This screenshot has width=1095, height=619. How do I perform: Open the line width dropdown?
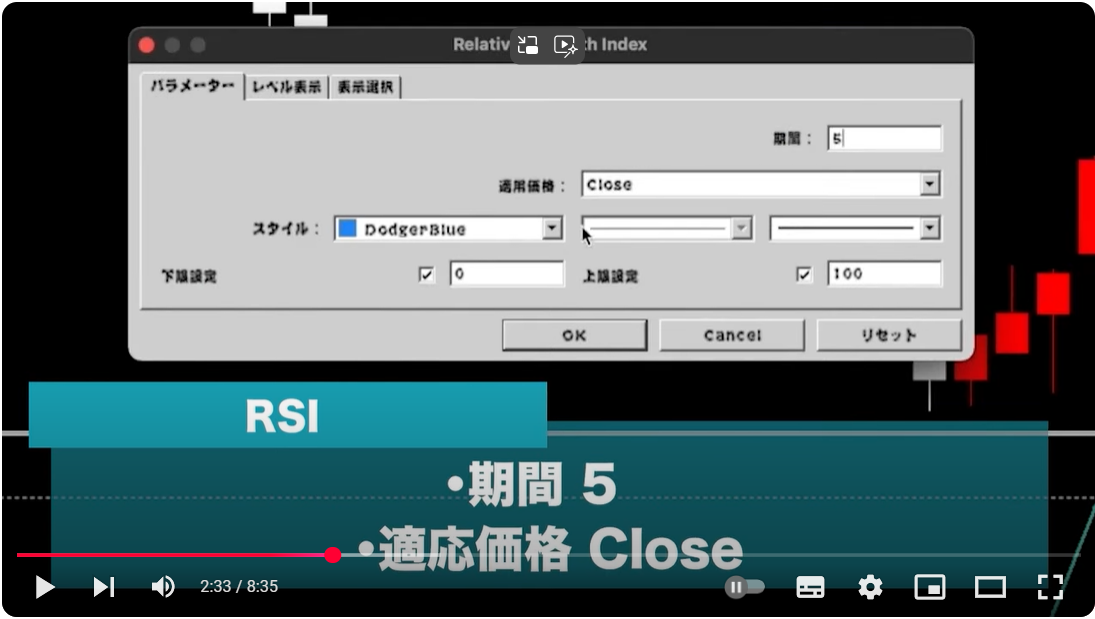point(930,229)
